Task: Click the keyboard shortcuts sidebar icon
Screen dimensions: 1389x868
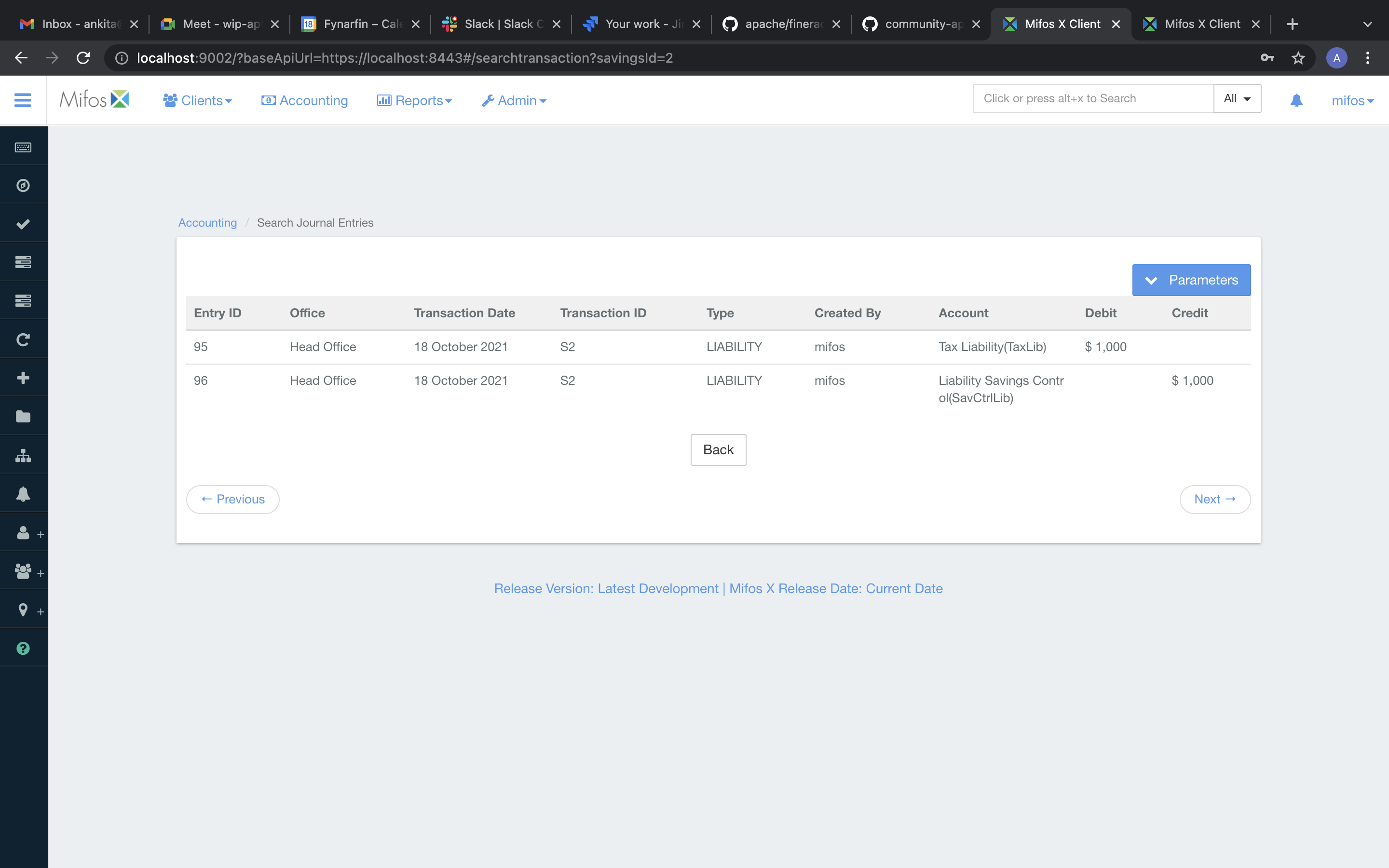Action: 23,148
